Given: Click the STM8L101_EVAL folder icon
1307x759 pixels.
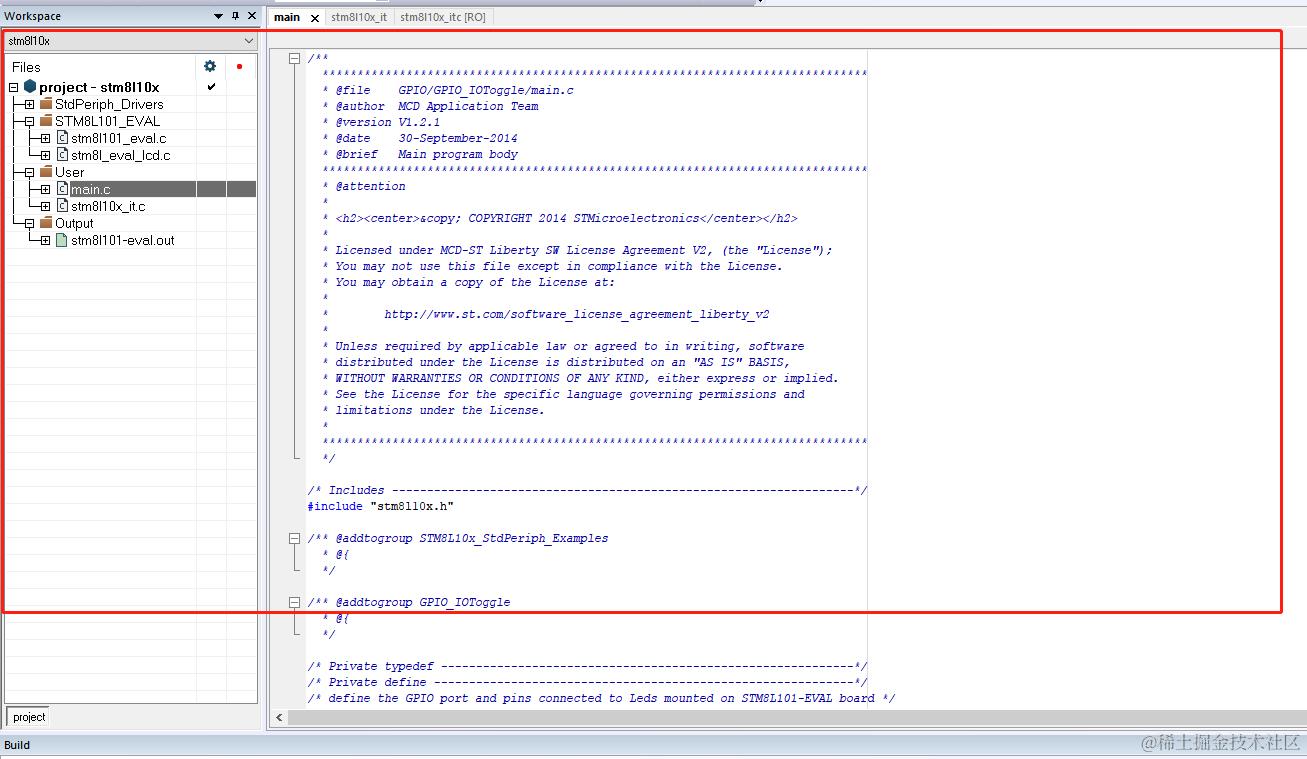Looking at the screenshot, I should click(x=46, y=121).
